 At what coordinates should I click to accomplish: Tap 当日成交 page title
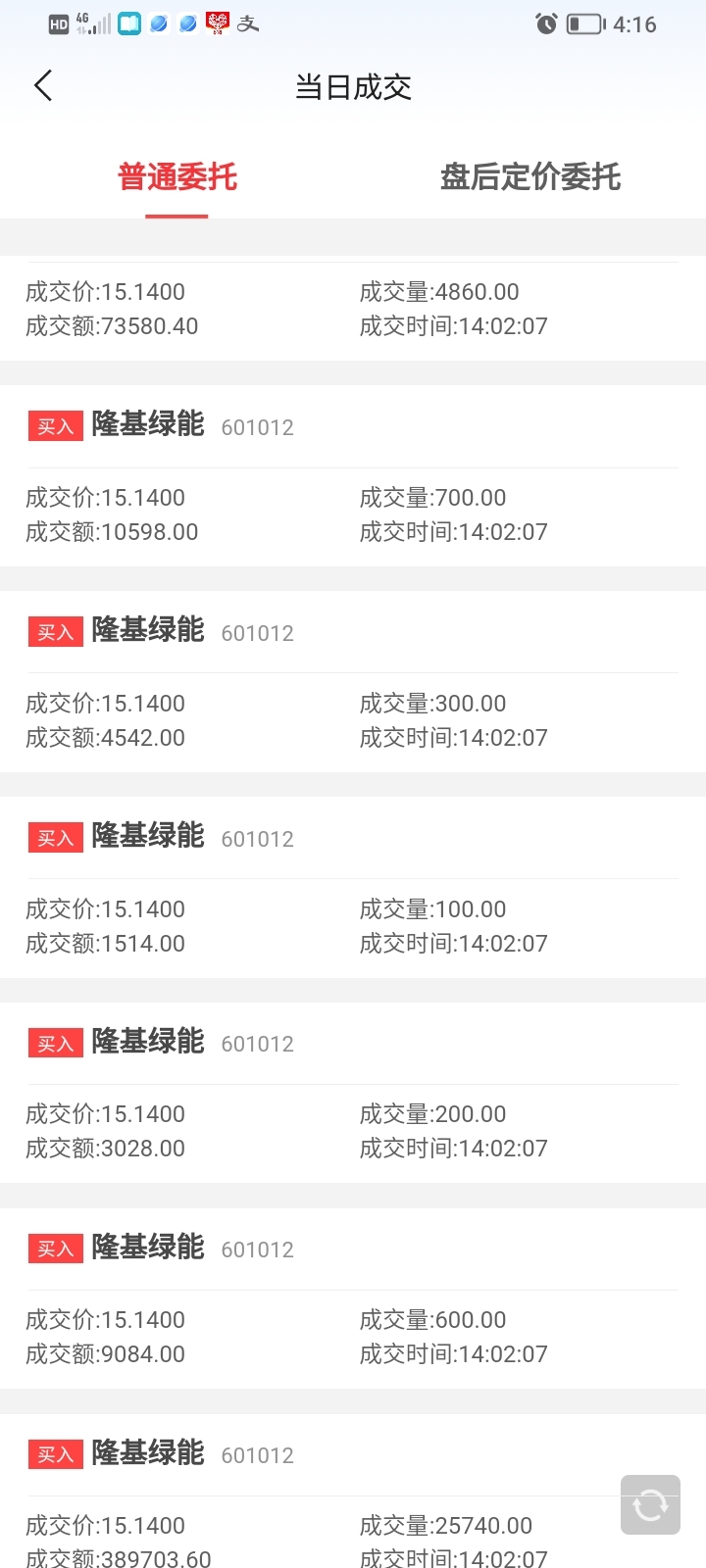point(353,87)
